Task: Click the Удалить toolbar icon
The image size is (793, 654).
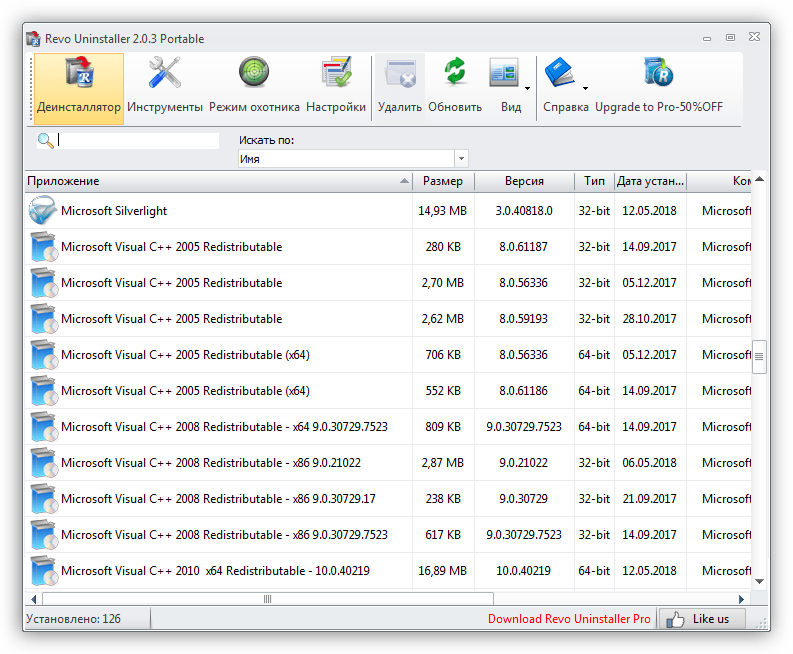Action: [x=400, y=73]
